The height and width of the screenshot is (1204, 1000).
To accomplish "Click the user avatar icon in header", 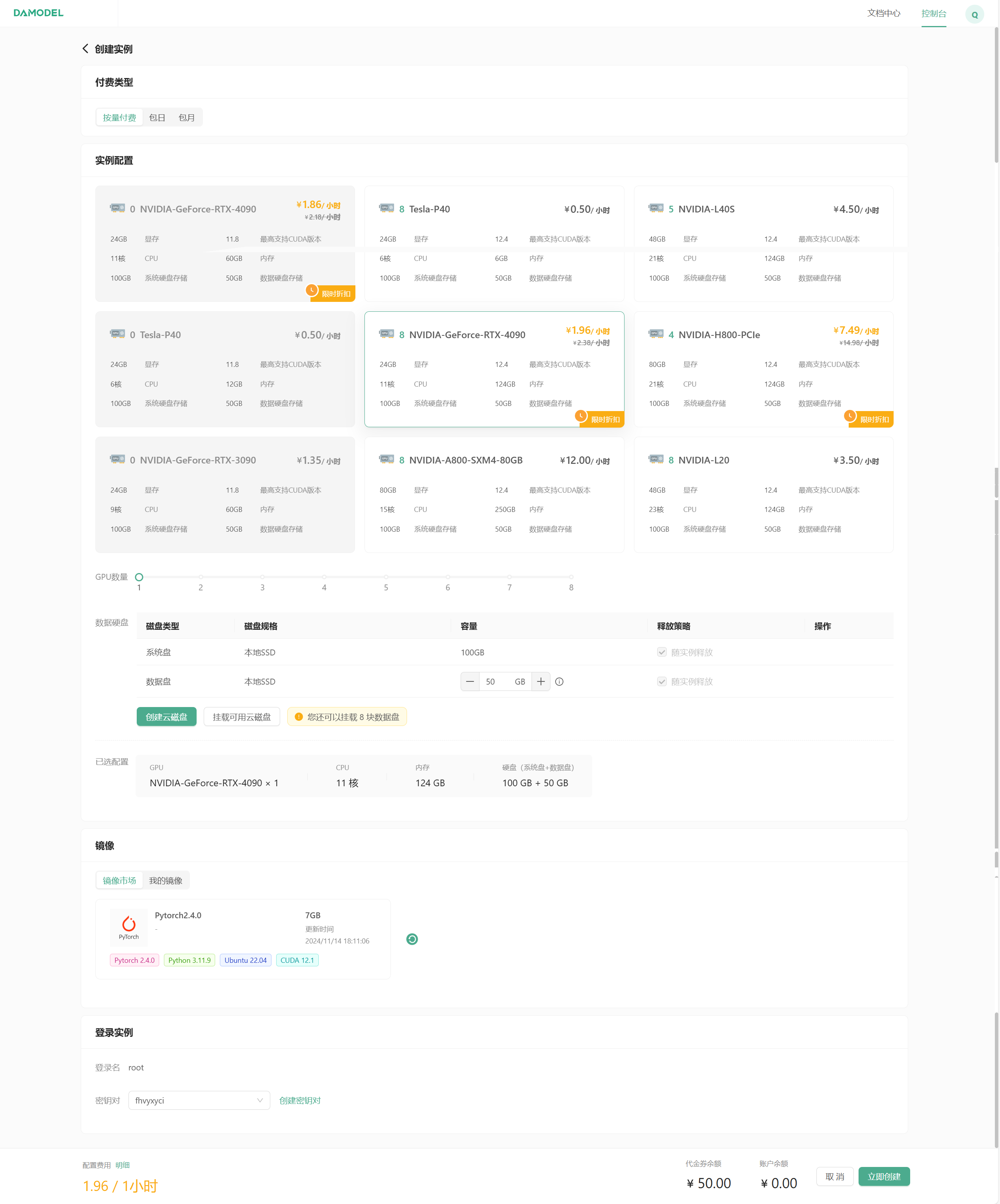I will coord(974,14).
